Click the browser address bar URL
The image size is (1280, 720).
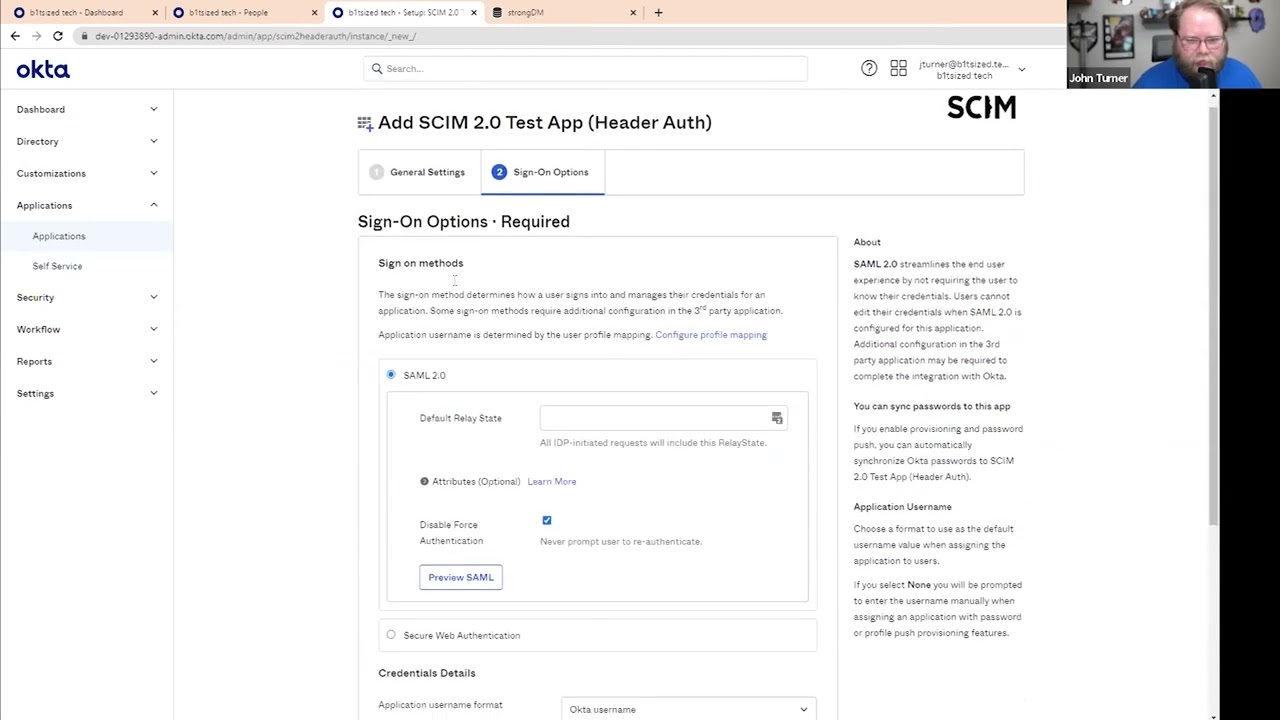[256, 36]
